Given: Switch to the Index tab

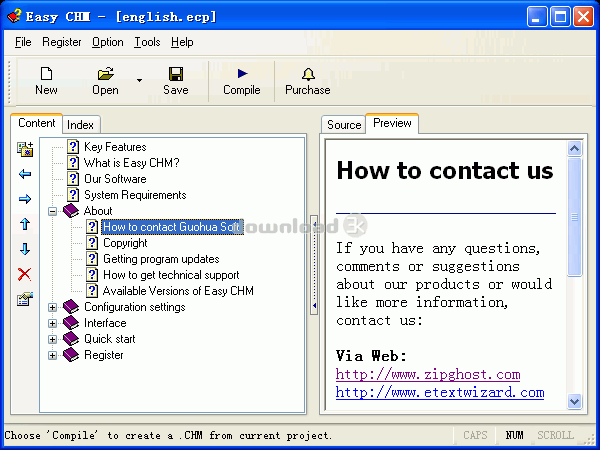Looking at the screenshot, I should (81, 125).
